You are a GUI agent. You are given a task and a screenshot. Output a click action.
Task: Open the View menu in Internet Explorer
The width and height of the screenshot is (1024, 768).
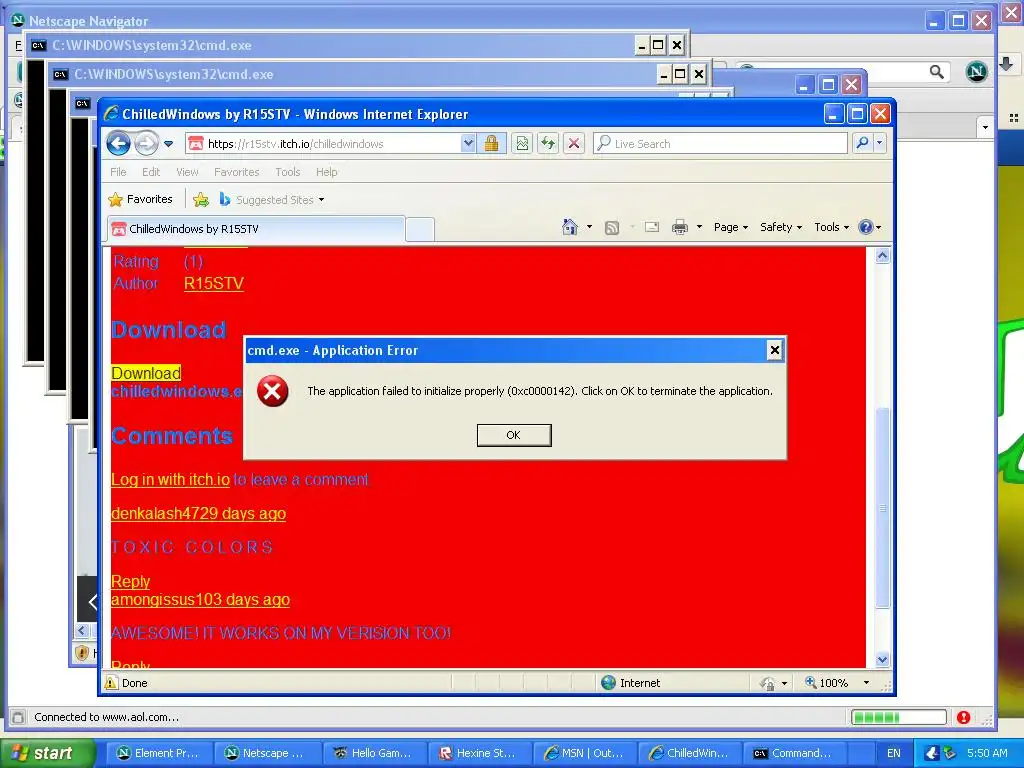[187, 172]
